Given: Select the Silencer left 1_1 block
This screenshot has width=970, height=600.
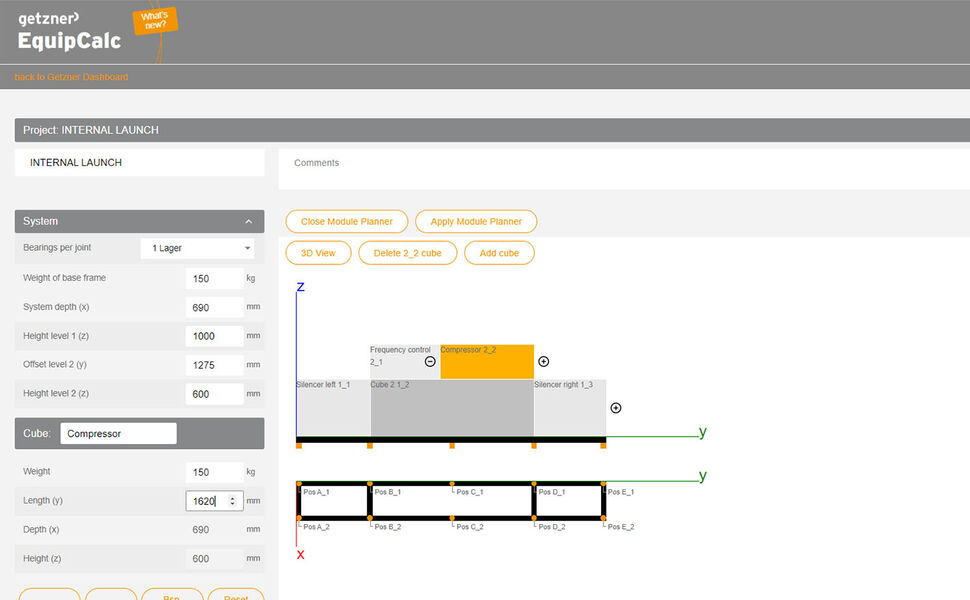Looking at the screenshot, I should tap(332, 408).
